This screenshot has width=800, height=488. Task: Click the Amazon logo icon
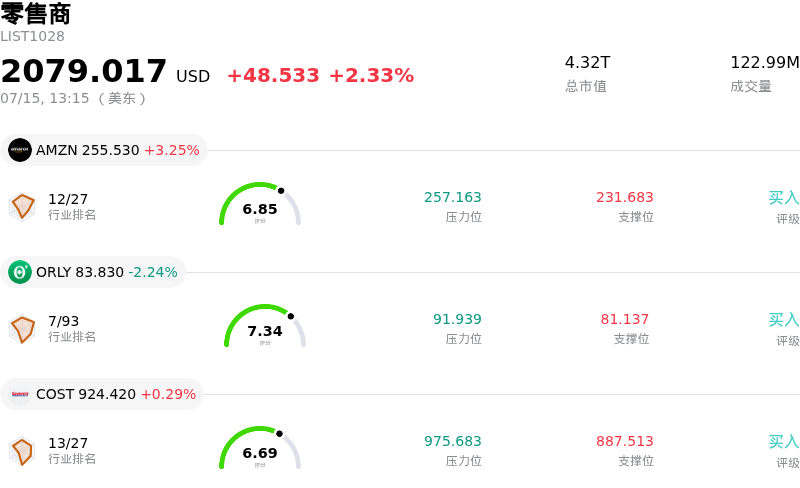[20, 150]
